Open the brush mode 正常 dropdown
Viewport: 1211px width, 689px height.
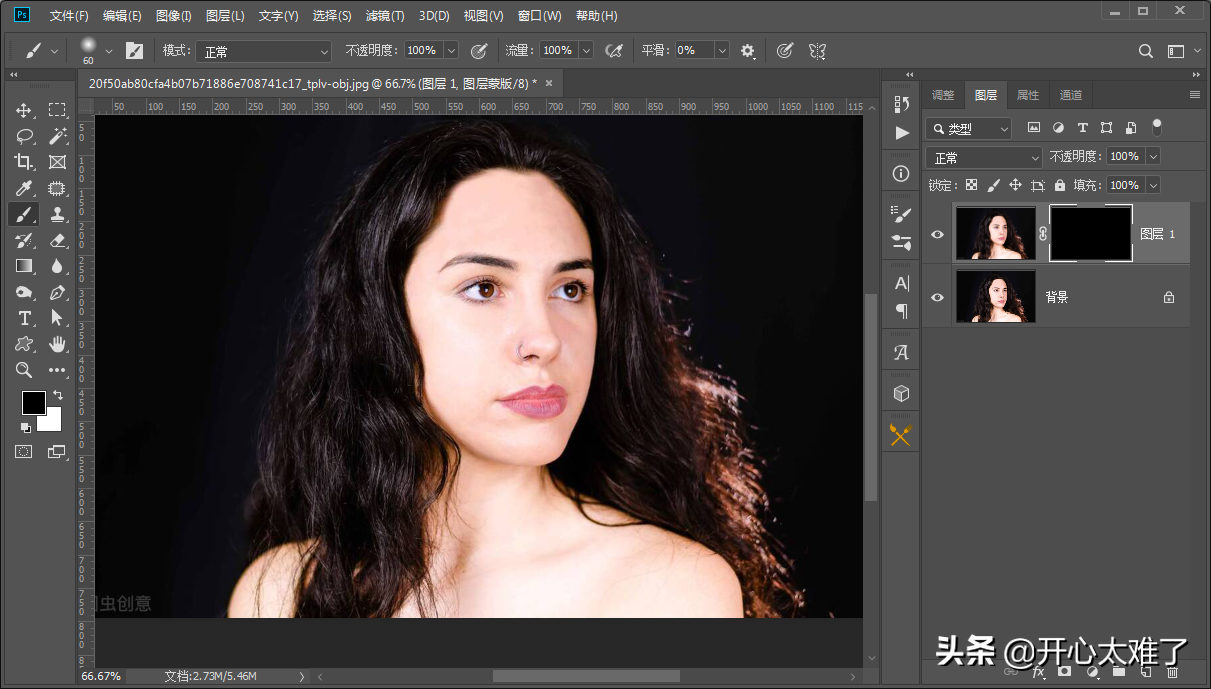(263, 51)
